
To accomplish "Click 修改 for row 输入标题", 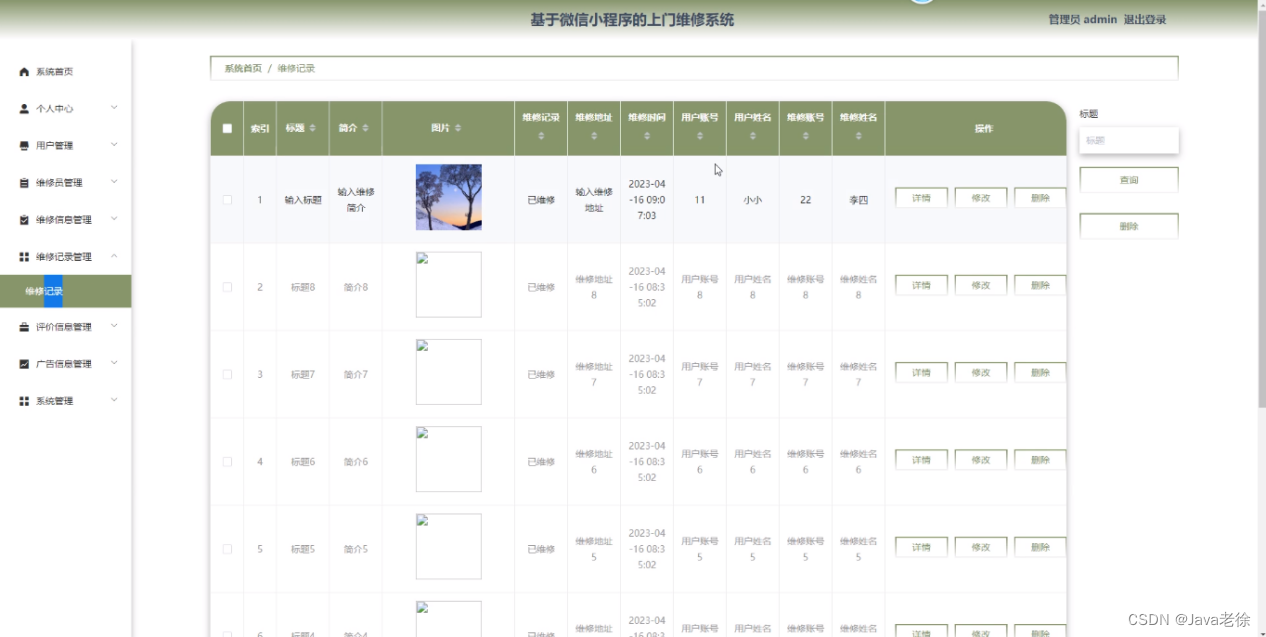I will click(981, 198).
